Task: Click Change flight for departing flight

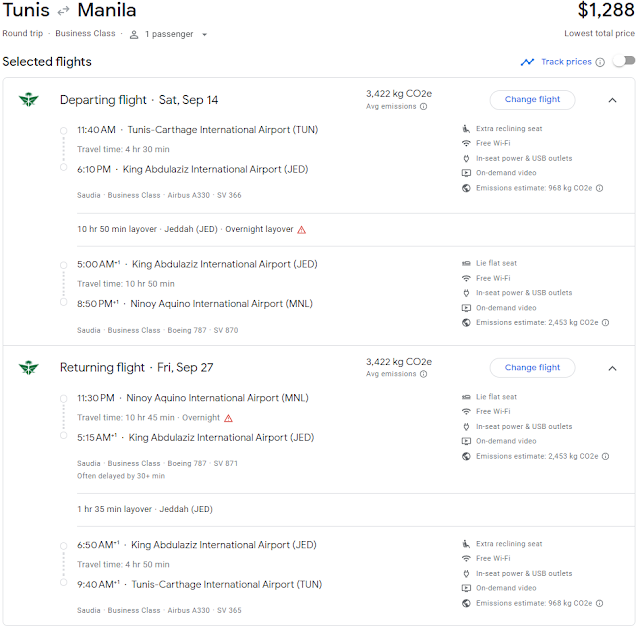Action: 532,100
